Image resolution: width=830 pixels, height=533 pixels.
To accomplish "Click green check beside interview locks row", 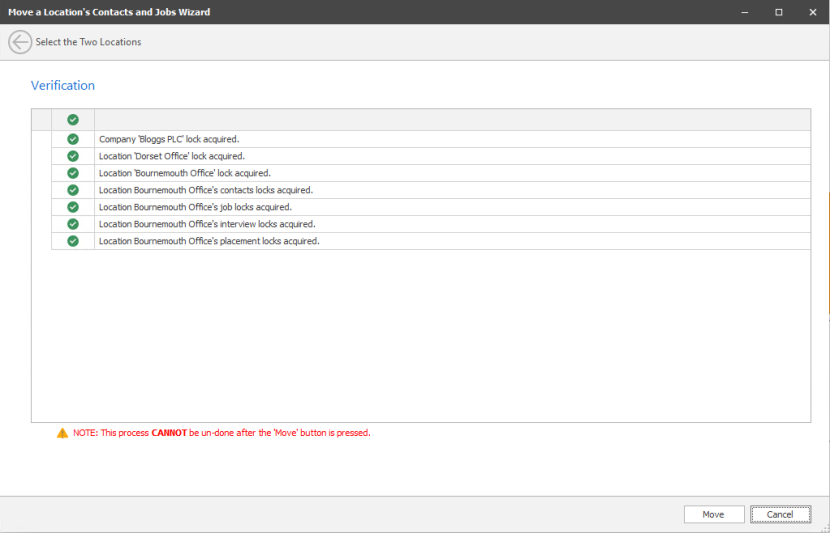I will pyautogui.click(x=73, y=224).
